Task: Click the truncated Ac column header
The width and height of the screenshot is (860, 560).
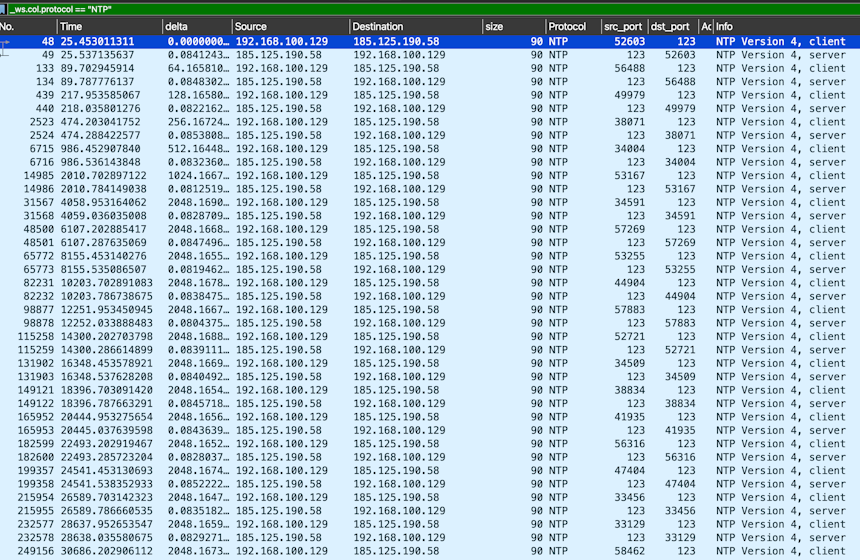Action: pyautogui.click(x=706, y=26)
